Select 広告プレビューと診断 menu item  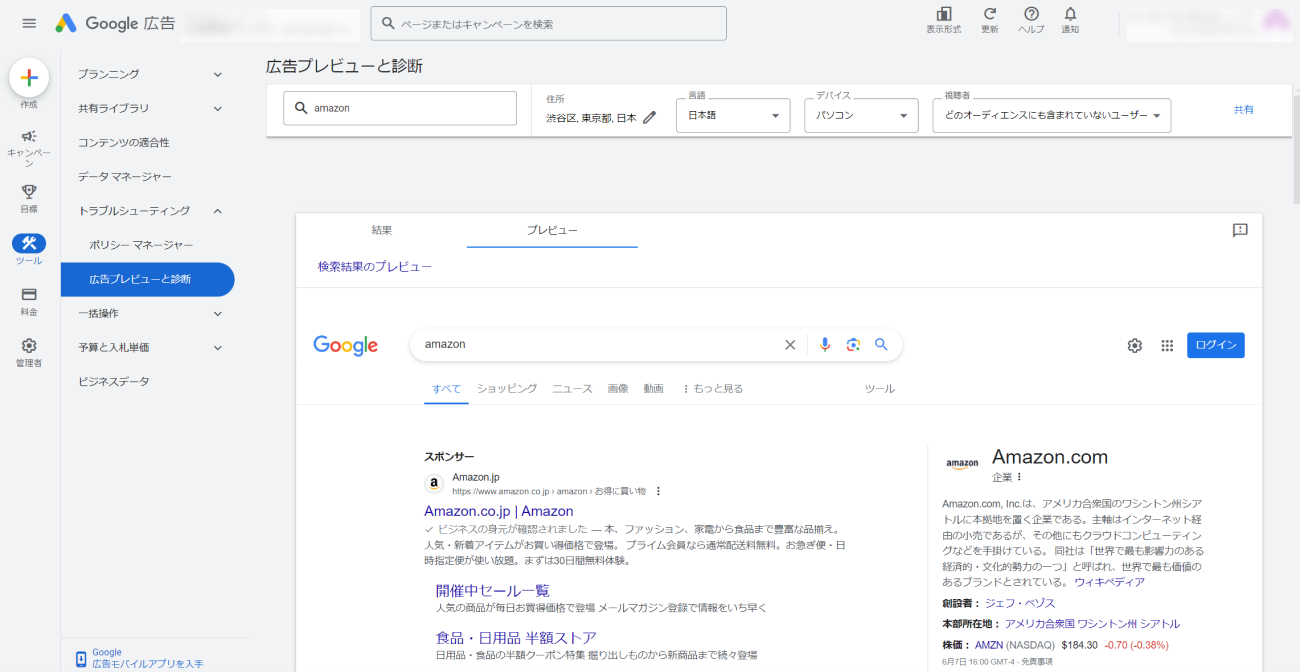pyautogui.click(x=148, y=279)
